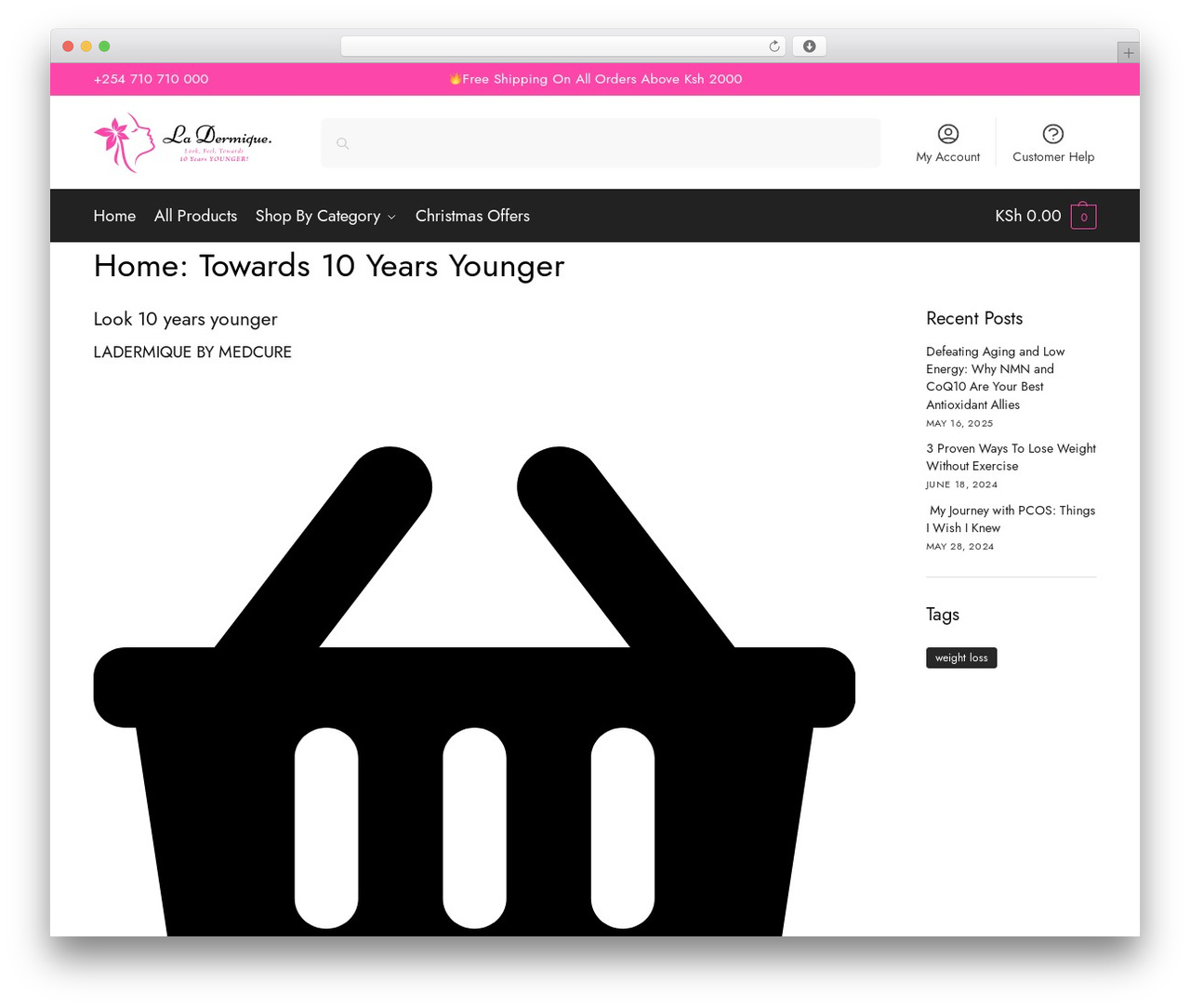Click the Tags heading
Screen dimensions: 1190x1008
click(943, 615)
